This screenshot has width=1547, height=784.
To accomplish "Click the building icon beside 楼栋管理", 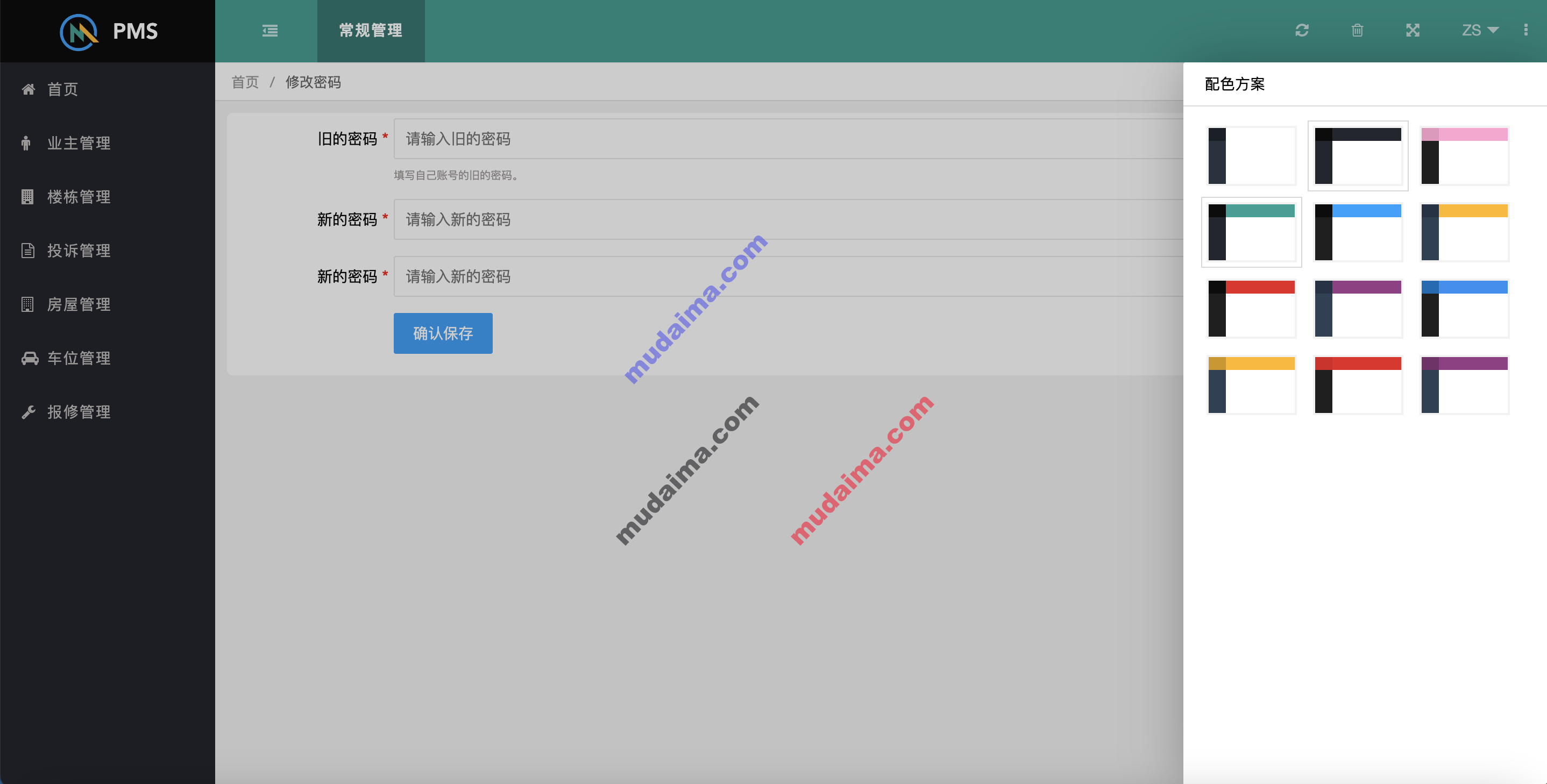I will 27,197.
